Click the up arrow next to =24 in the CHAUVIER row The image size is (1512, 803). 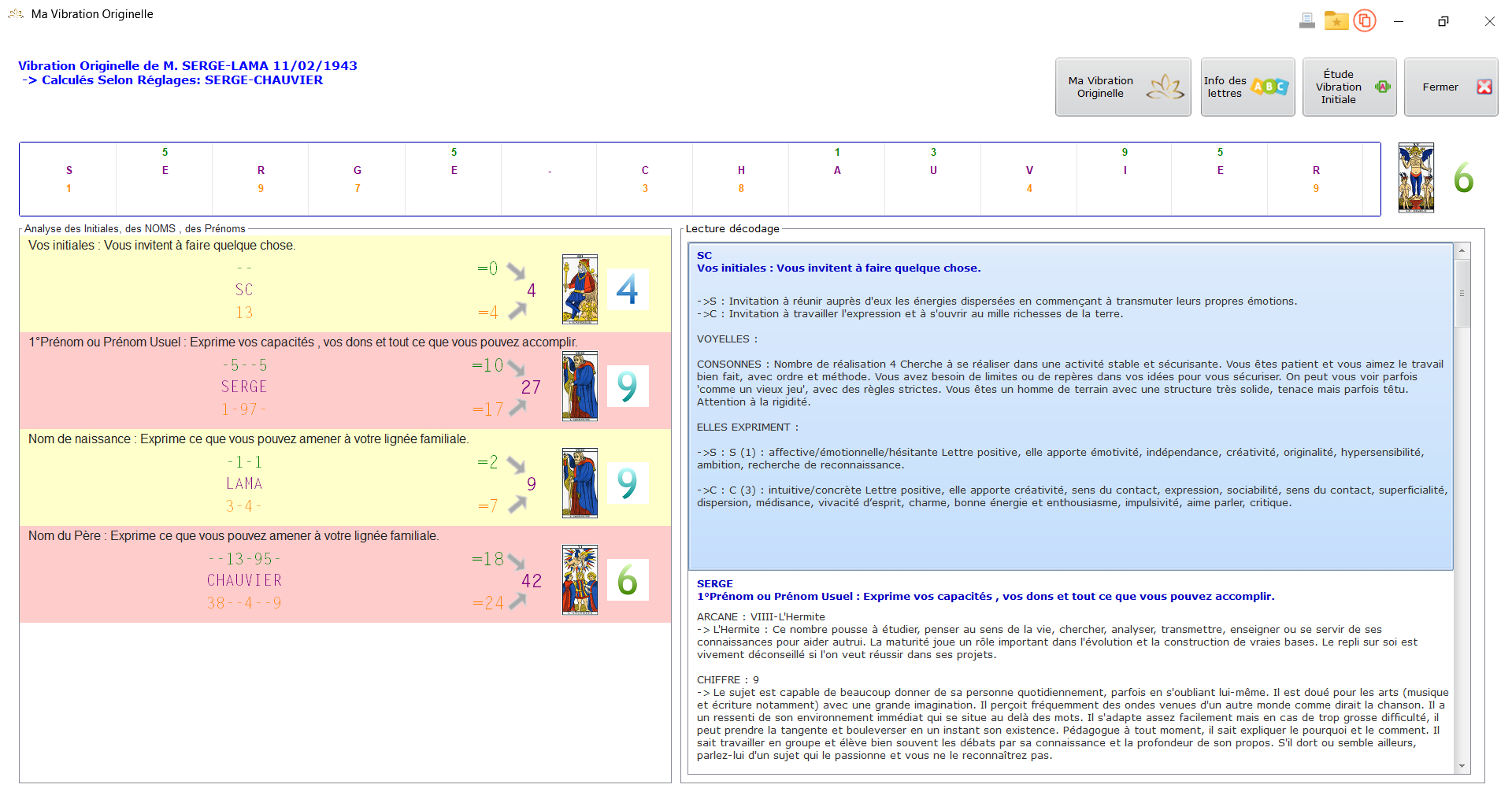pyautogui.click(x=517, y=601)
